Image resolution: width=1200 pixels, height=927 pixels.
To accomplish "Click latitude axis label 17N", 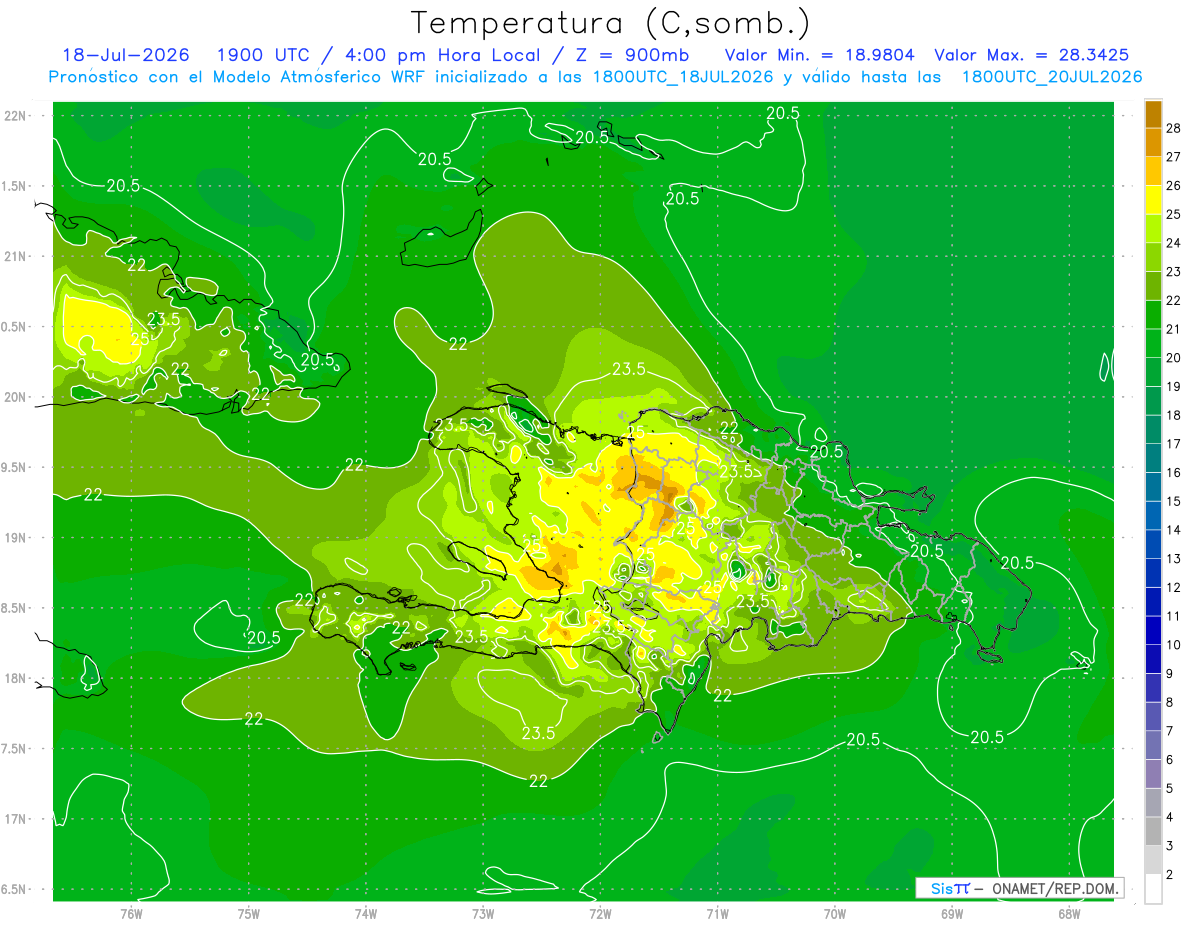I will [x=17, y=819].
